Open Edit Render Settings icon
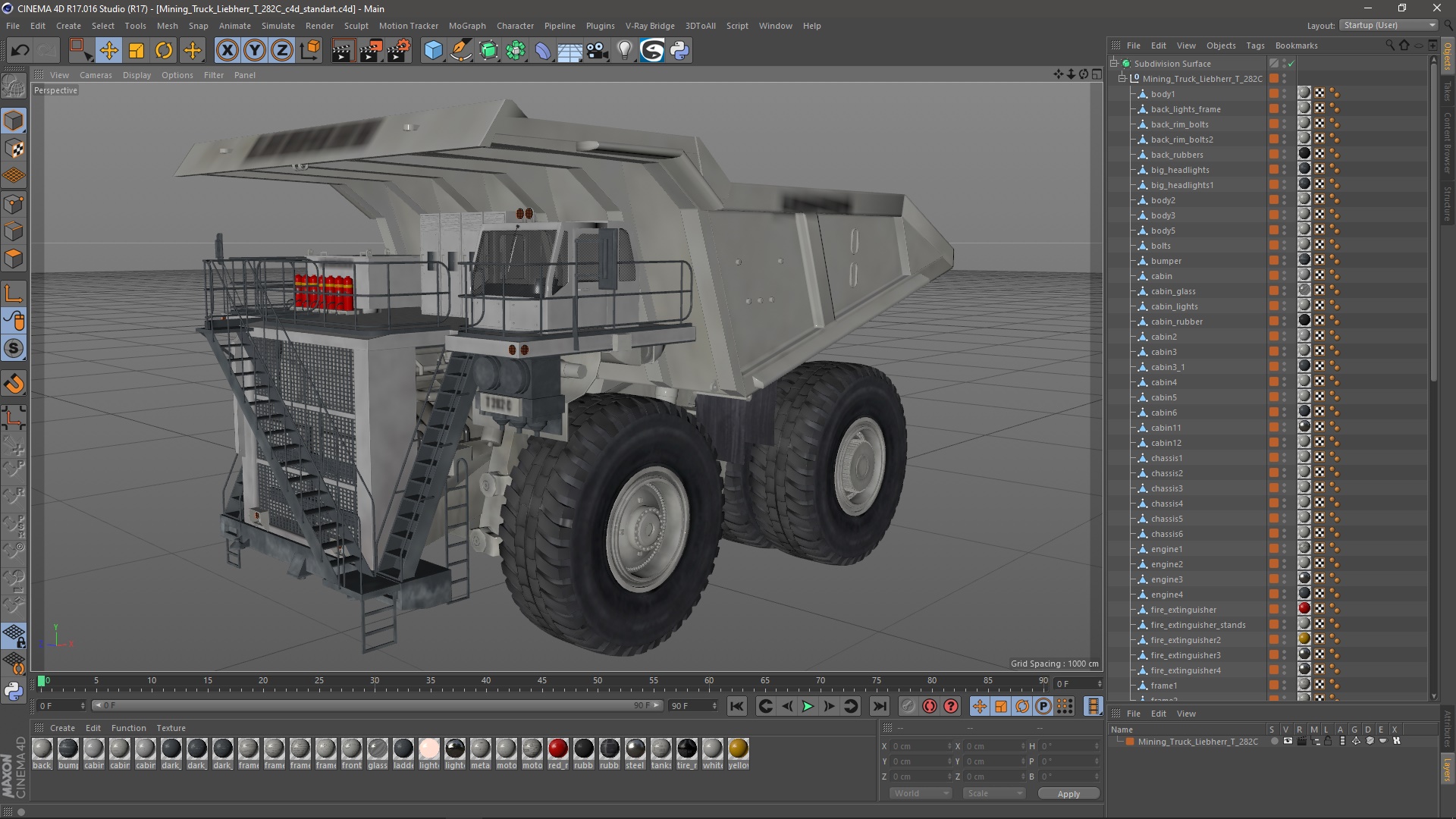The image size is (1456, 819). [x=399, y=51]
